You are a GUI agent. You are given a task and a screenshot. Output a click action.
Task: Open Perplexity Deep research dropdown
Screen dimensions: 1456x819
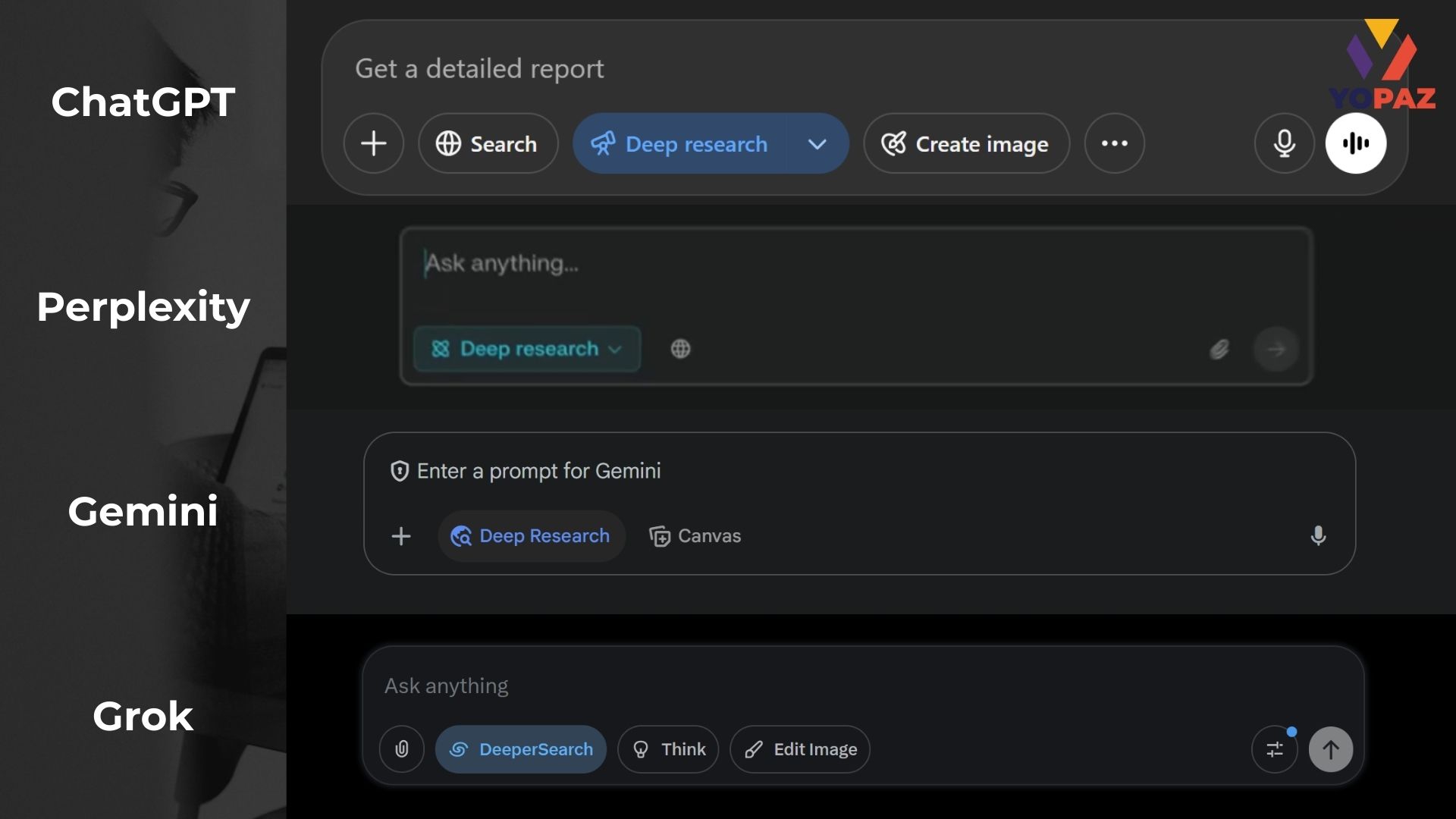[527, 349]
